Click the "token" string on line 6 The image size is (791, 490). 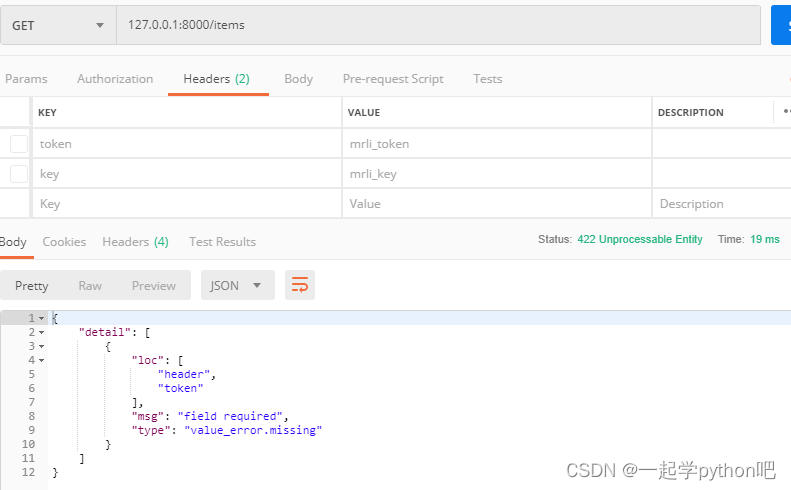click(x=181, y=388)
